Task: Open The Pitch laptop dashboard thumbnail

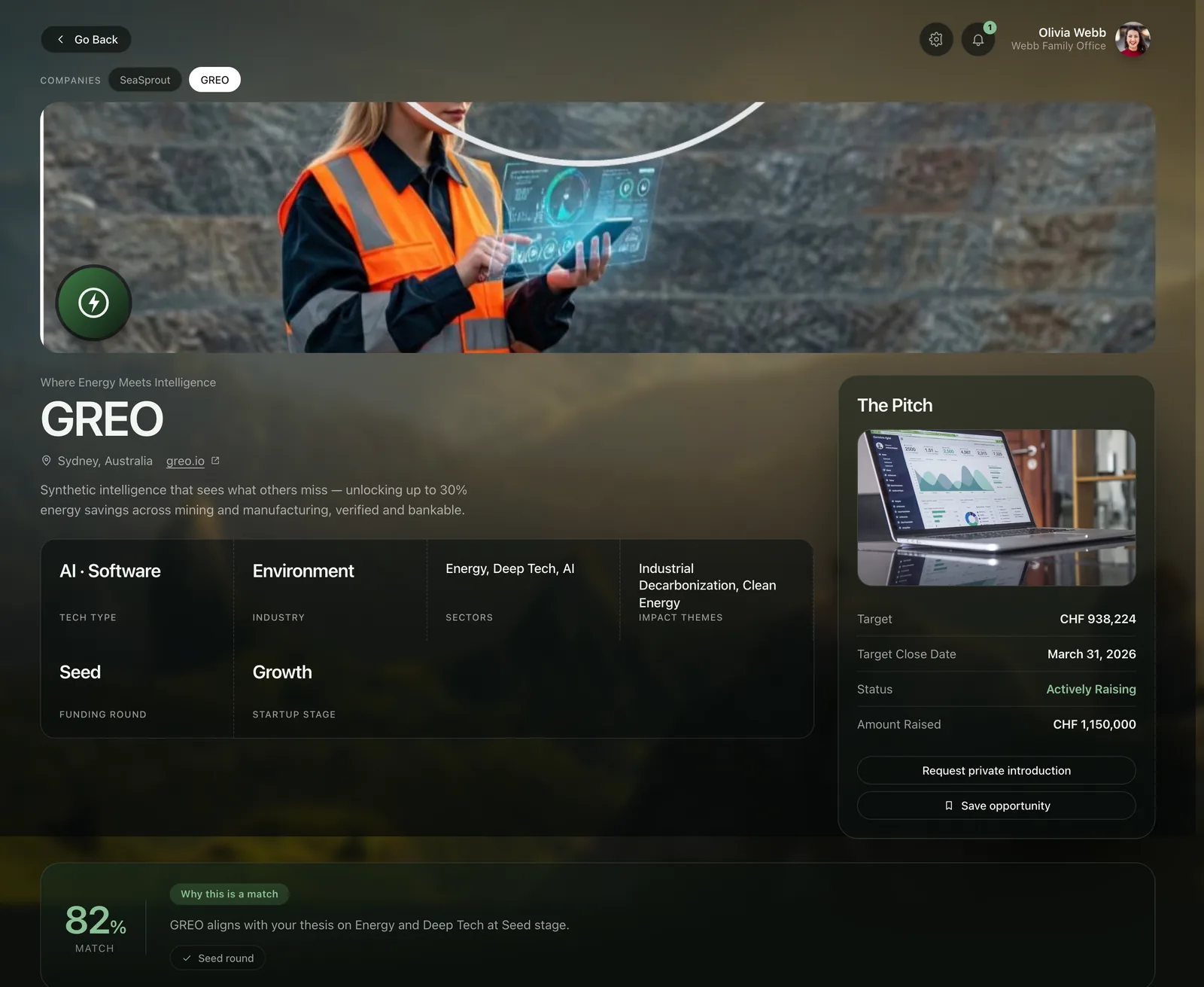Action: [996, 507]
